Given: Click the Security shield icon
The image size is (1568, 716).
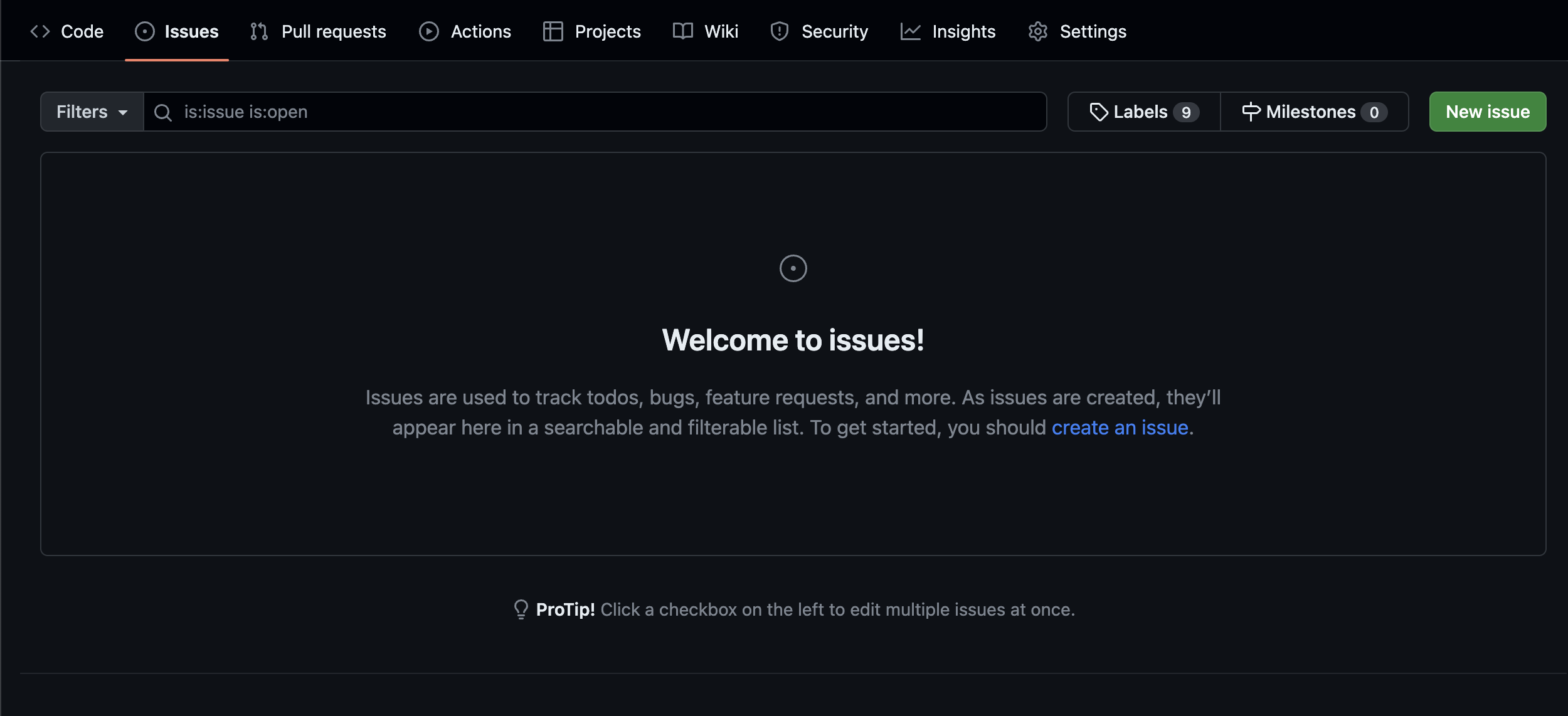Looking at the screenshot, I should pyautogui.click(x=779, y=31).
